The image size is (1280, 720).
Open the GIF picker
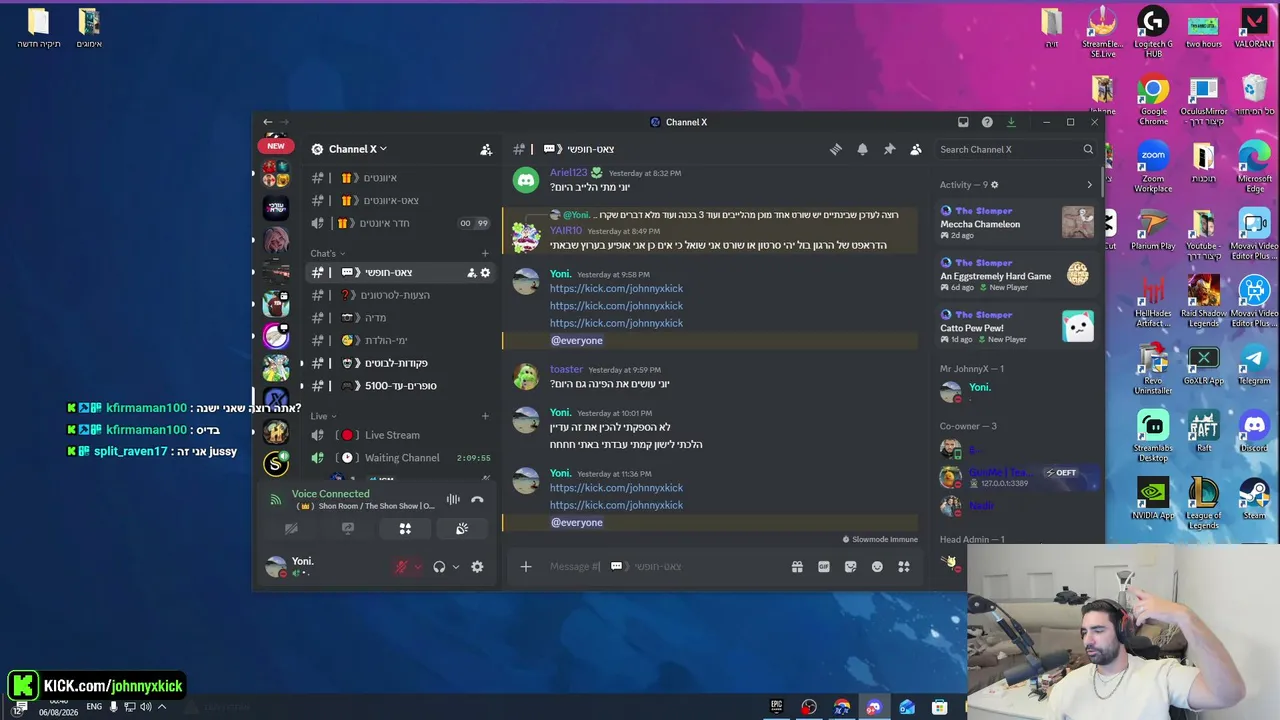pyautogui.click(x=824, y=567)
